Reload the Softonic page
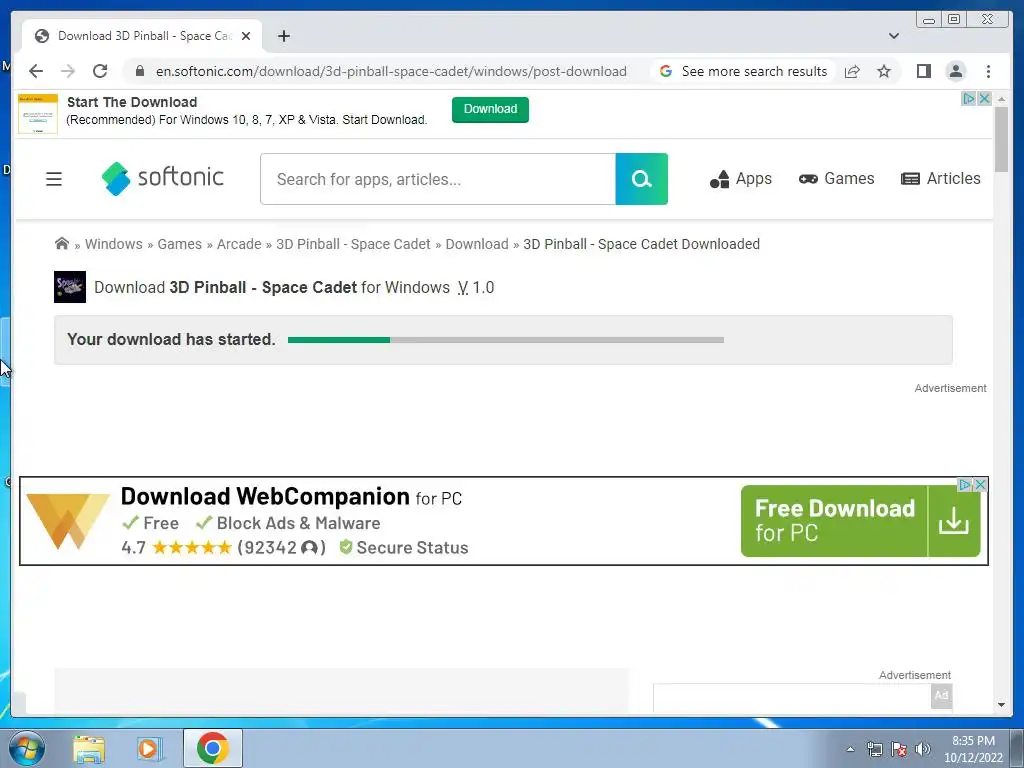Viewport: 1024px width, 768px height. (x=100, y=71)
